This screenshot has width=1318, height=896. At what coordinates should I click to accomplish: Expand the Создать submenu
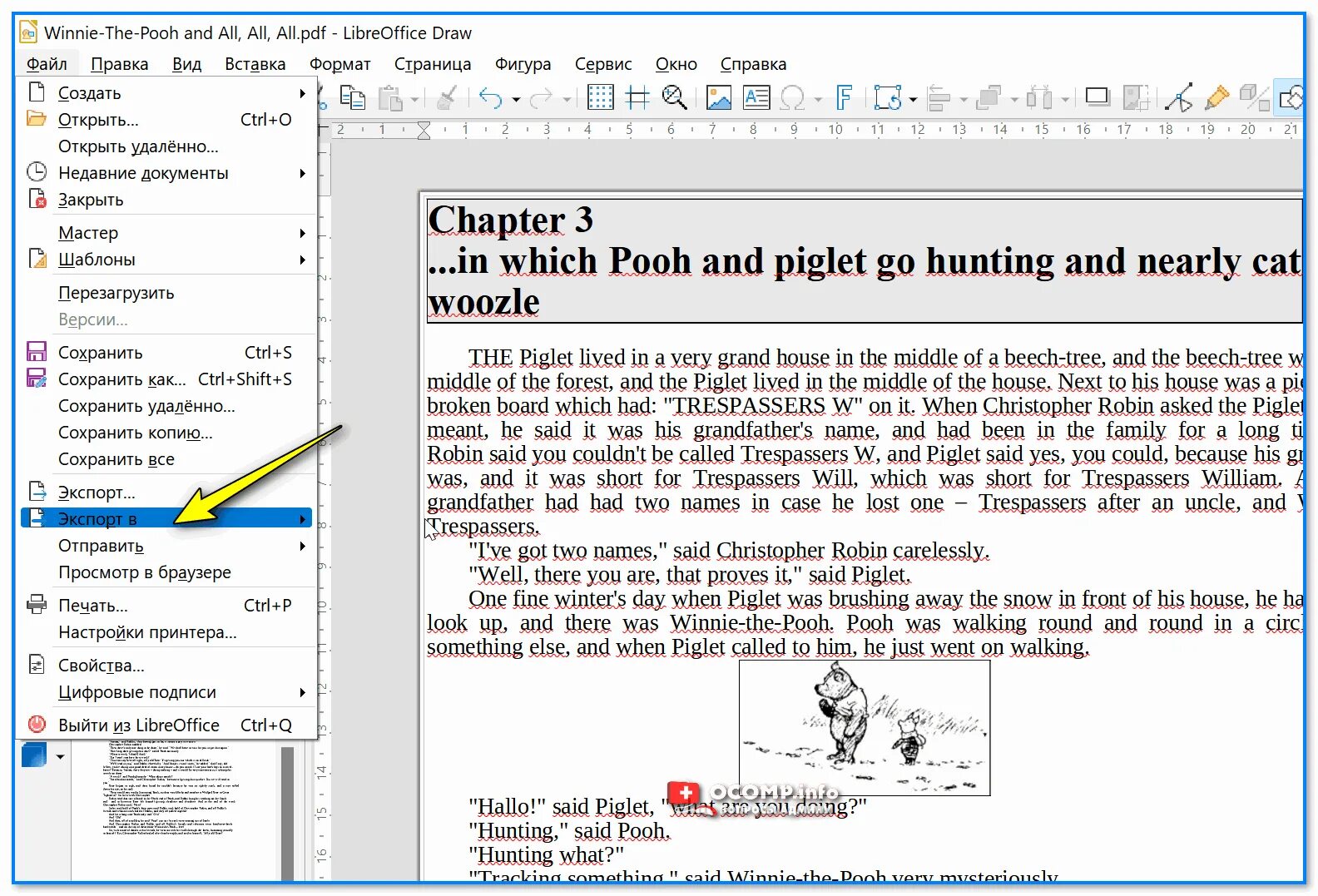166,93
